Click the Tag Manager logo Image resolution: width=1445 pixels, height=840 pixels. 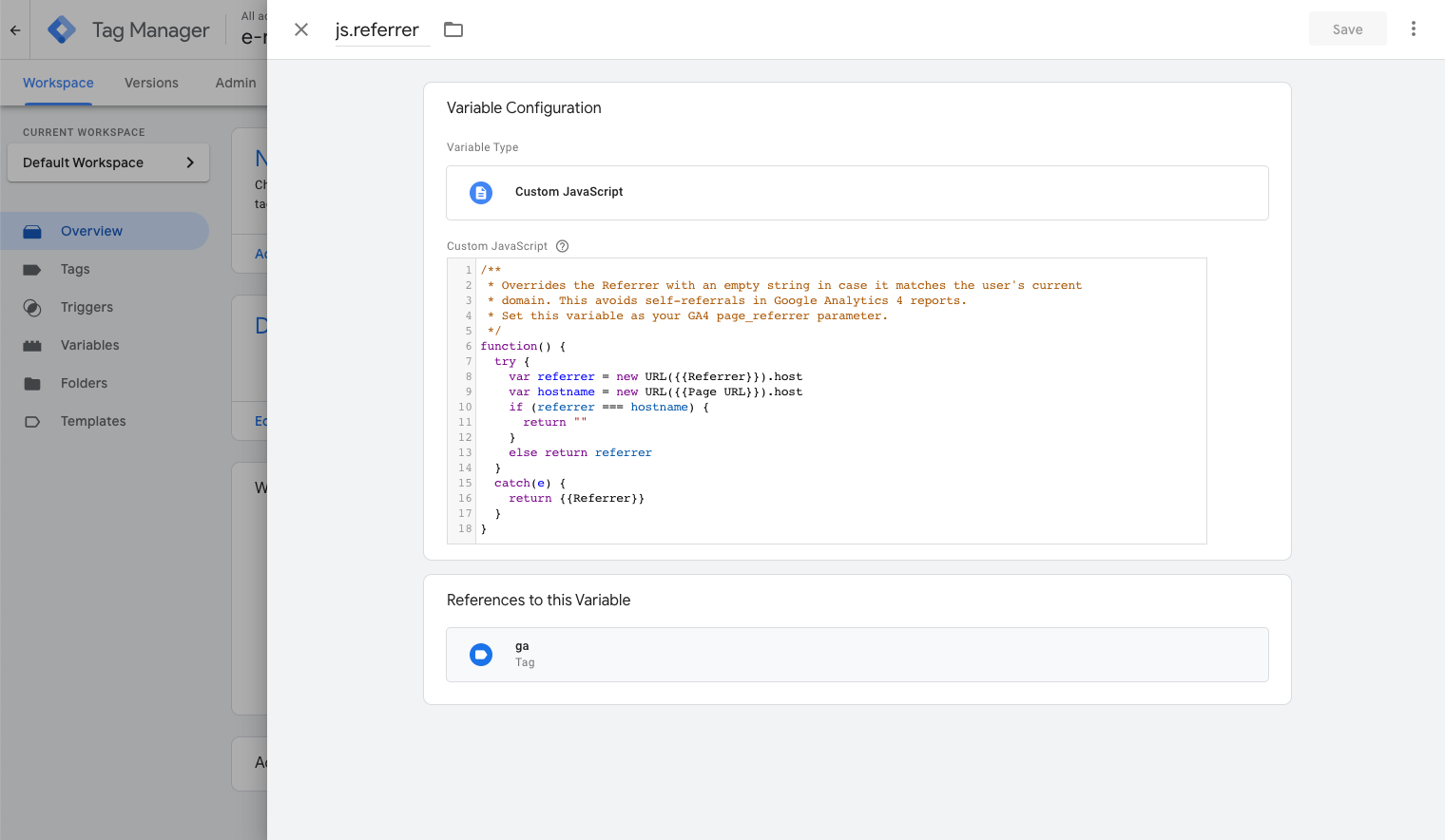[x=62, y=30]
